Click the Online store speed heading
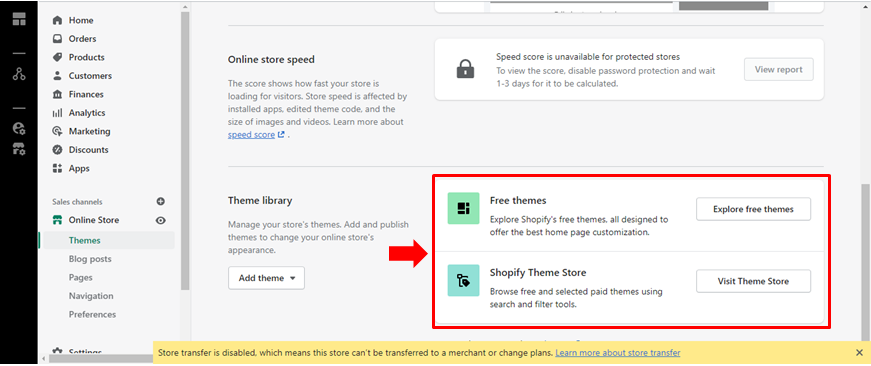Screen dimensions: 871x366 271,59
